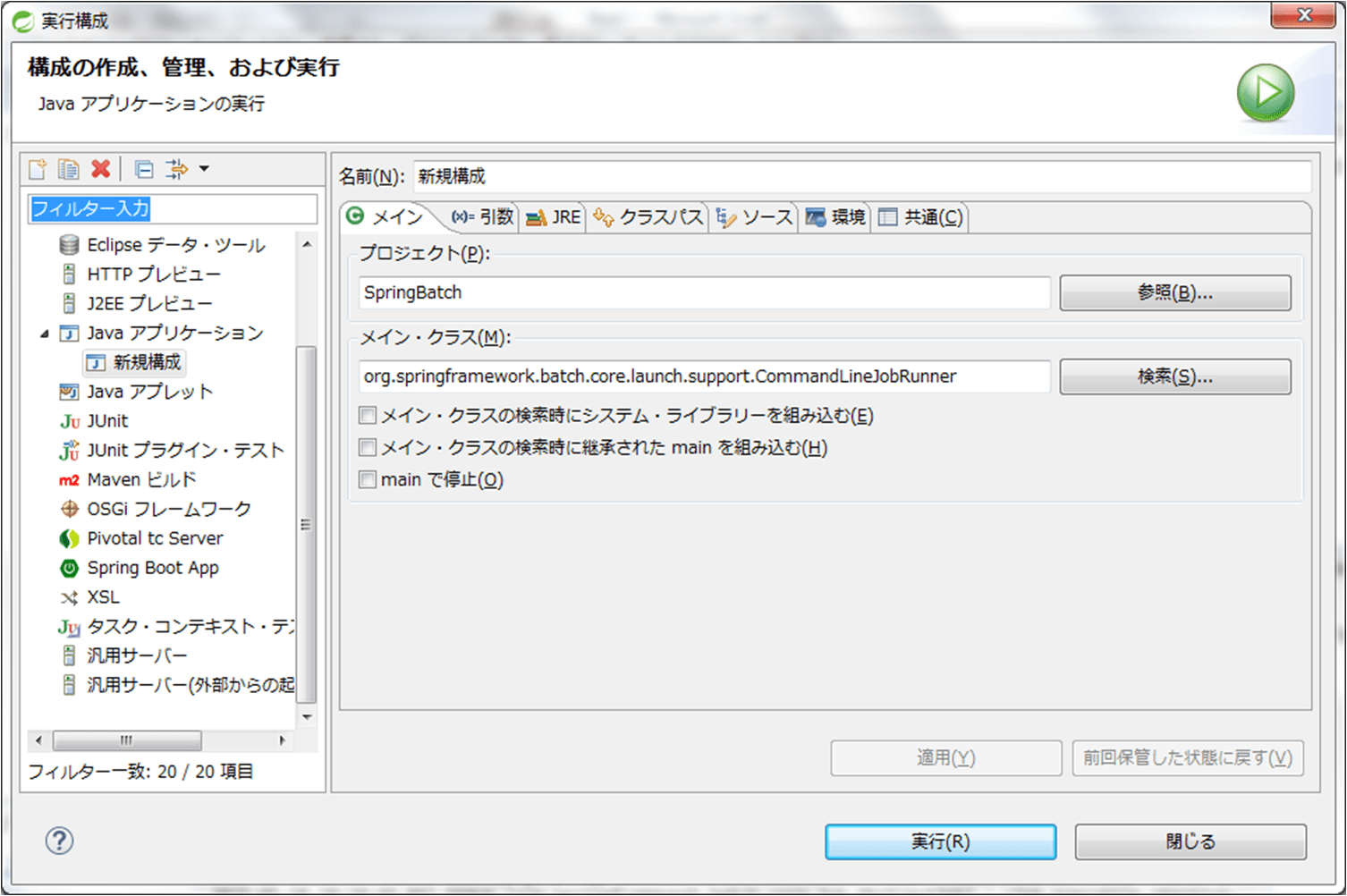Select the タスク・コンテキスト・テスト icon
The image size is (1347, 896).
69,627
